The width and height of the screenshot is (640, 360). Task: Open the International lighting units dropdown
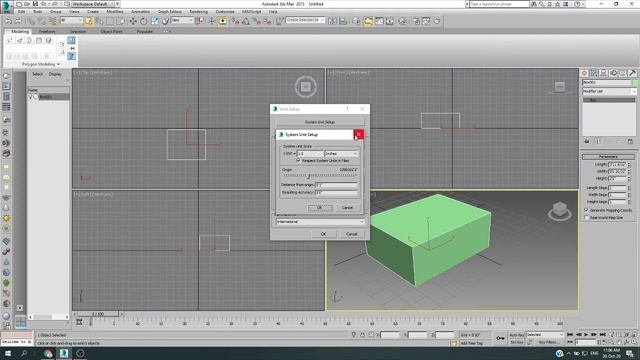pos(320,222)
